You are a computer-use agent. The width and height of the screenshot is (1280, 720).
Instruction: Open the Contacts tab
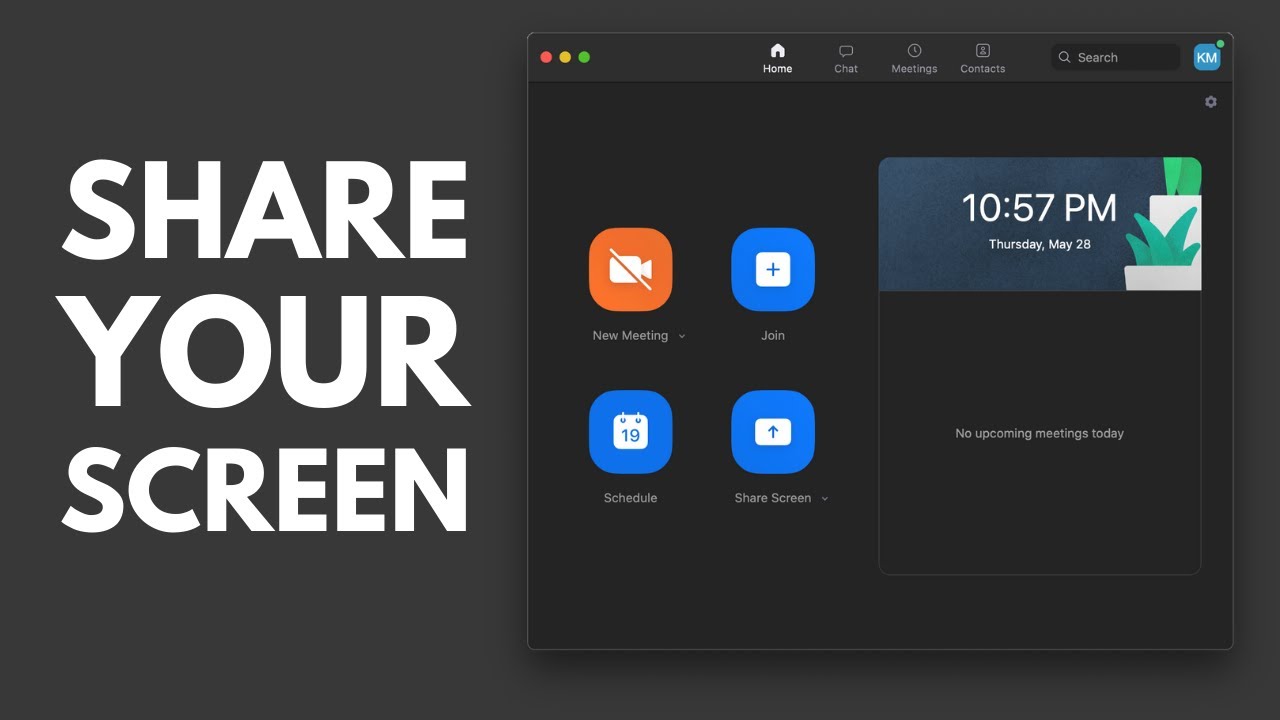tap(983, 59)
